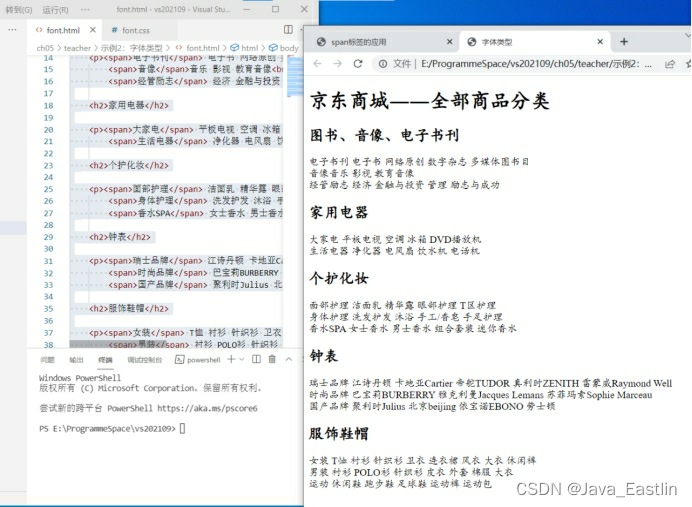Close the font.html editor tab
The image size is (692, 507).
93,30
